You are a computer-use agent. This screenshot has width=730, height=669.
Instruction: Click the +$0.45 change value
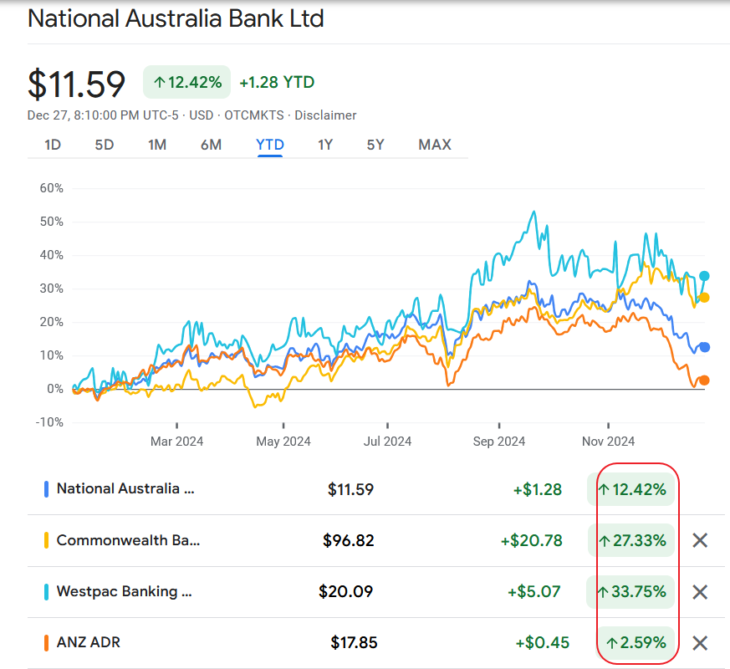[542, 643]
